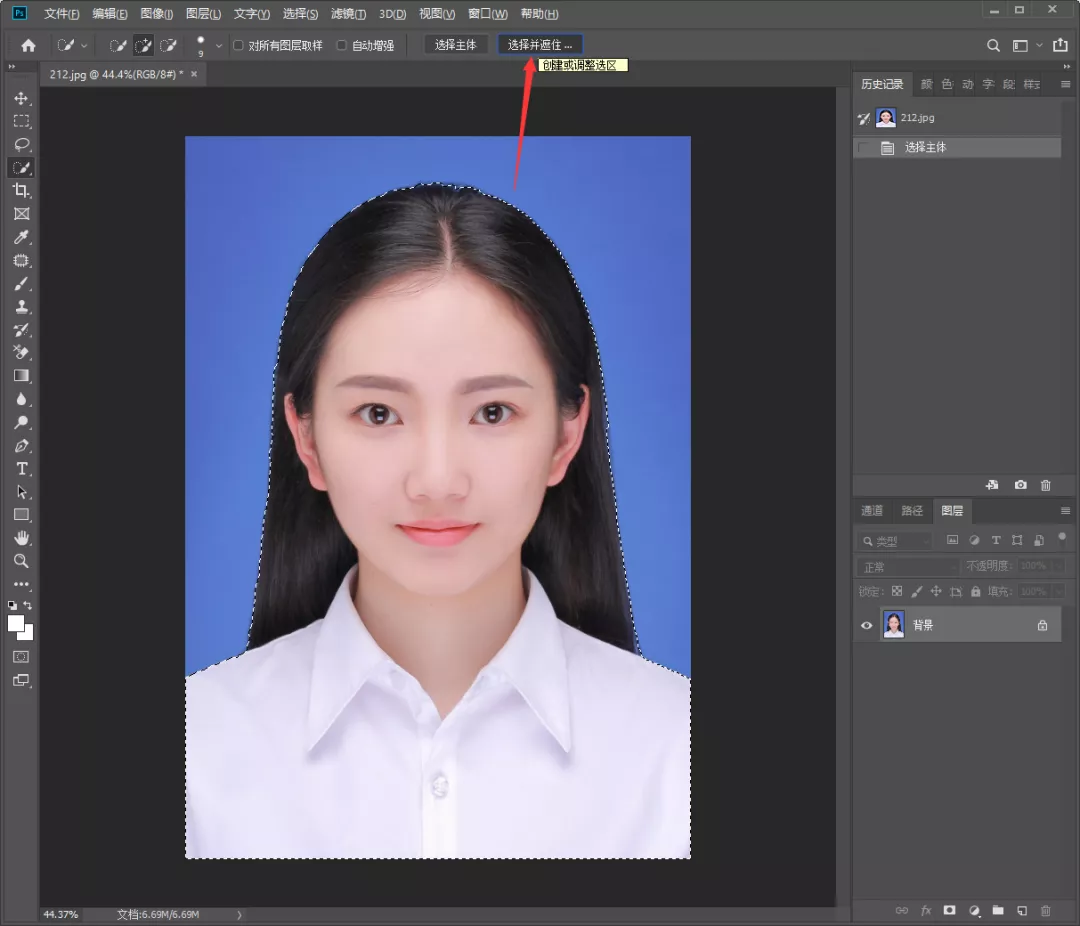Open the brush size picker dropdown
The height and width of the screenshot is (926, 1080).
218,46
